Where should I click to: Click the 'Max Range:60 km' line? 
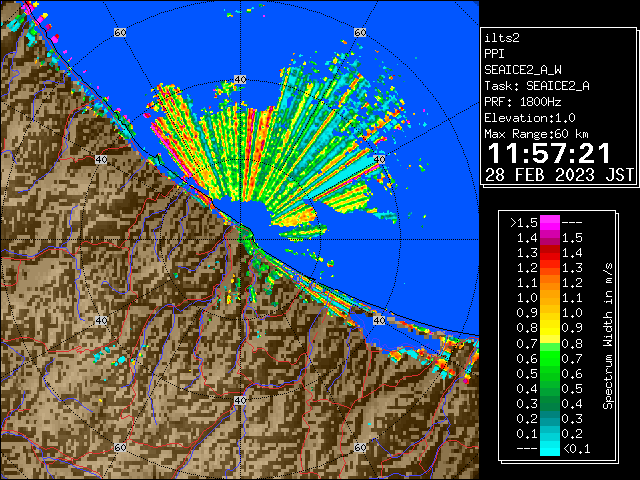[x=536, y=134]
